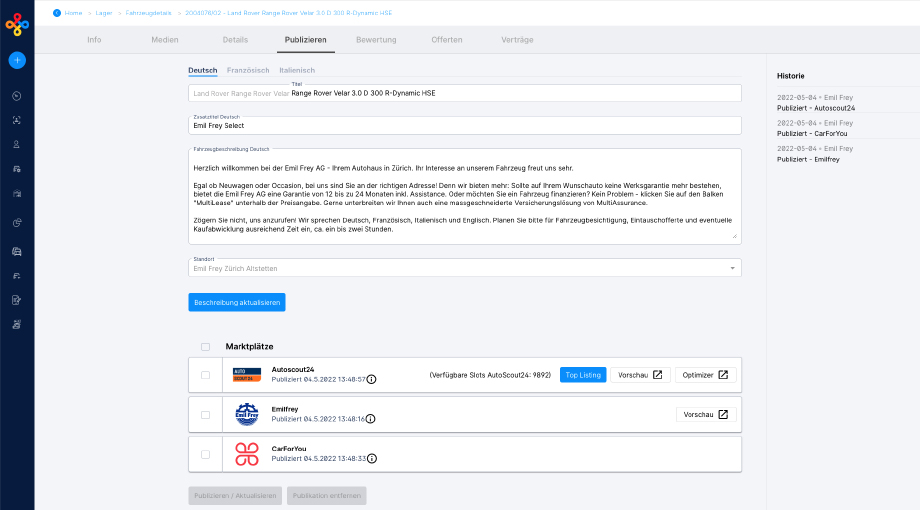Click the Autoscout24 marketplace logo
The image size is (920, 510).
247,374
